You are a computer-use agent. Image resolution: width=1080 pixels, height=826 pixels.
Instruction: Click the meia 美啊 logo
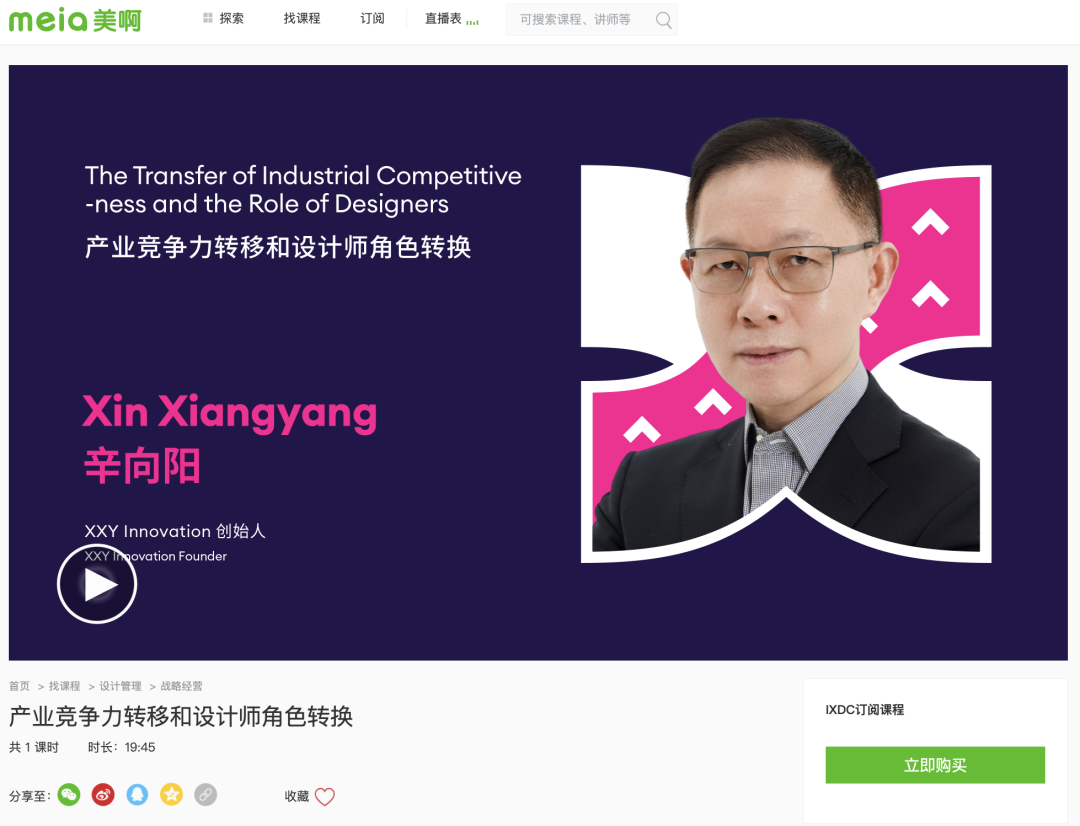point(74,20)
